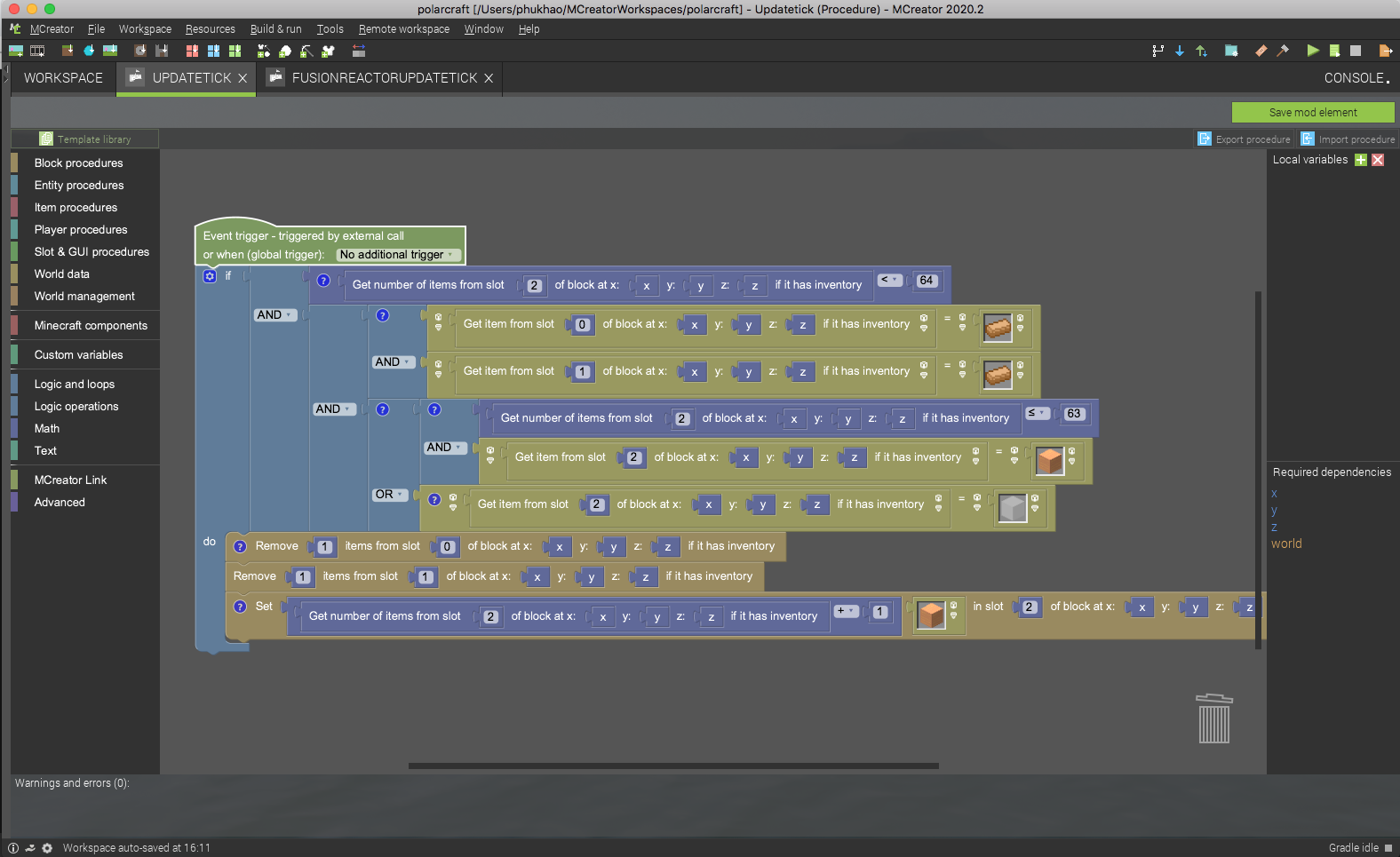Image resolution: width=1400 pixels, height=857 pixels.
Task: Click the link icon in status bar
Action: 30,848
